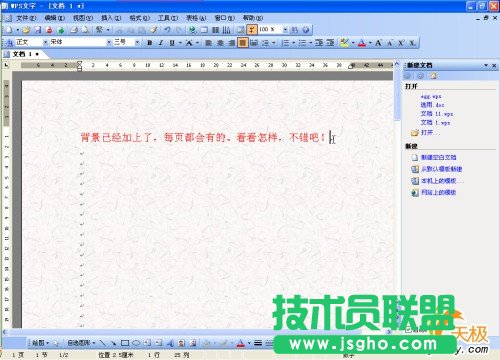The width and height of the screenshot is (500, 360).
Task: Use the format painter brush icon
Action: point(154,30)
